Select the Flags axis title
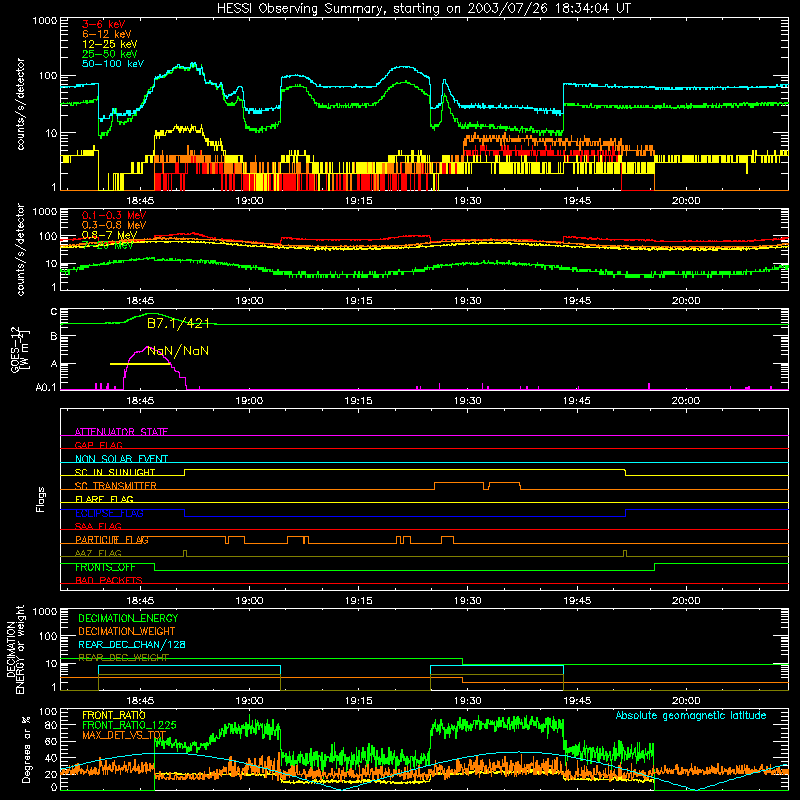 (40, 499)
